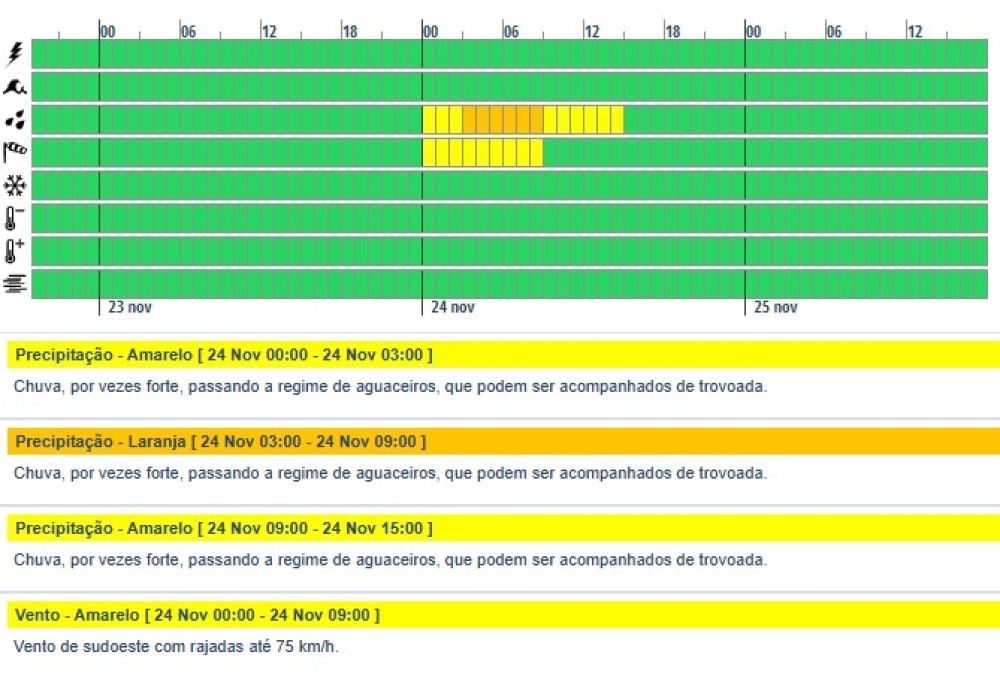Screen dimensions: 1000x676
Task: Click the 23 nov date marker
Action: (130, 307)
